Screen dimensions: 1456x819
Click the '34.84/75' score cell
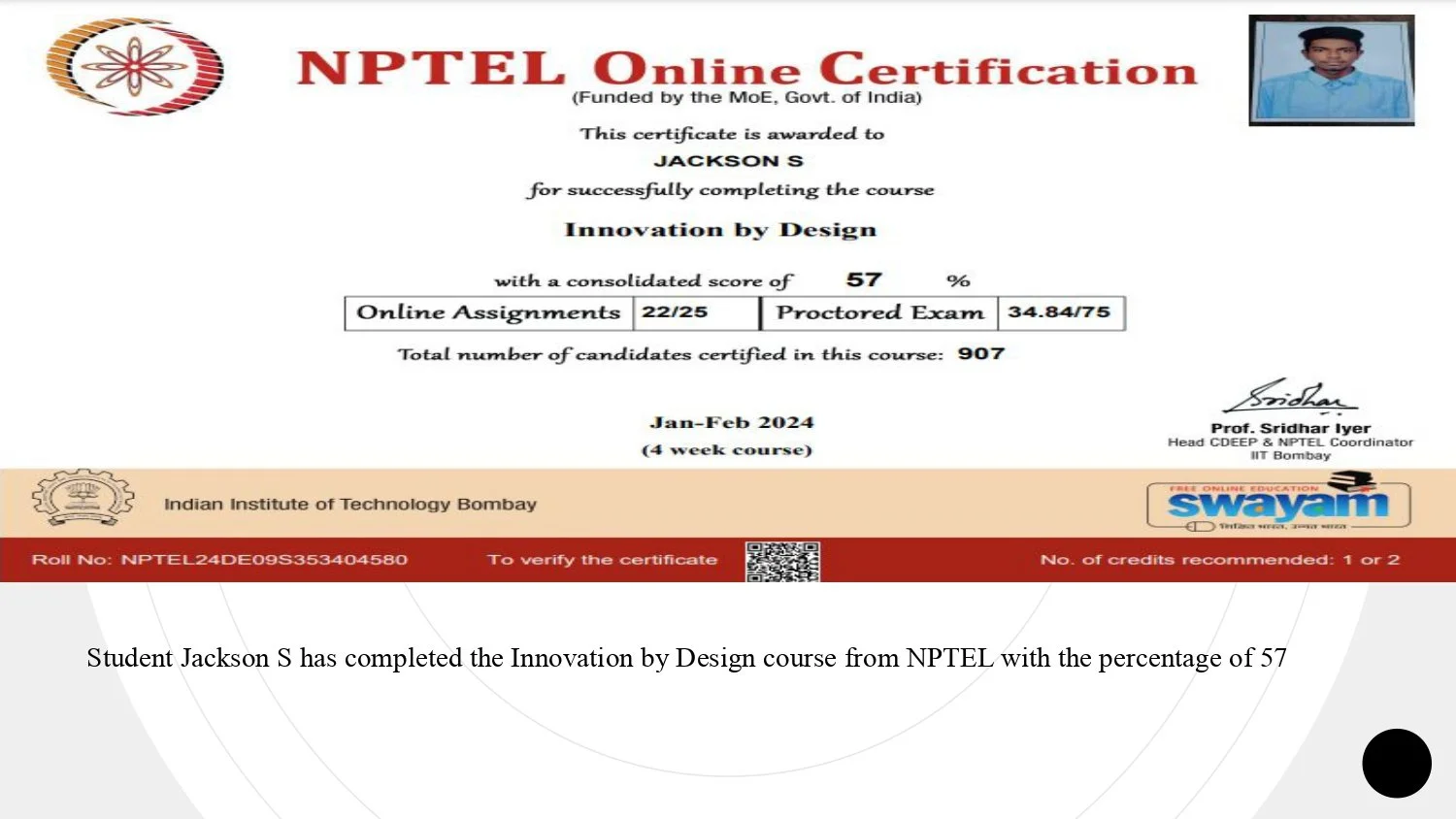pos(1061,313)
